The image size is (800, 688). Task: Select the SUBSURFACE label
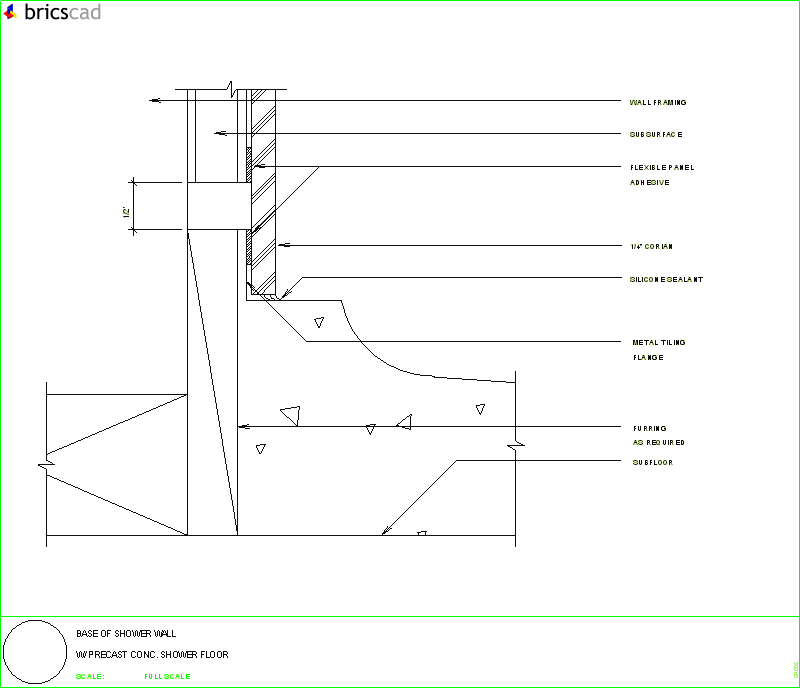coord(654,133)
